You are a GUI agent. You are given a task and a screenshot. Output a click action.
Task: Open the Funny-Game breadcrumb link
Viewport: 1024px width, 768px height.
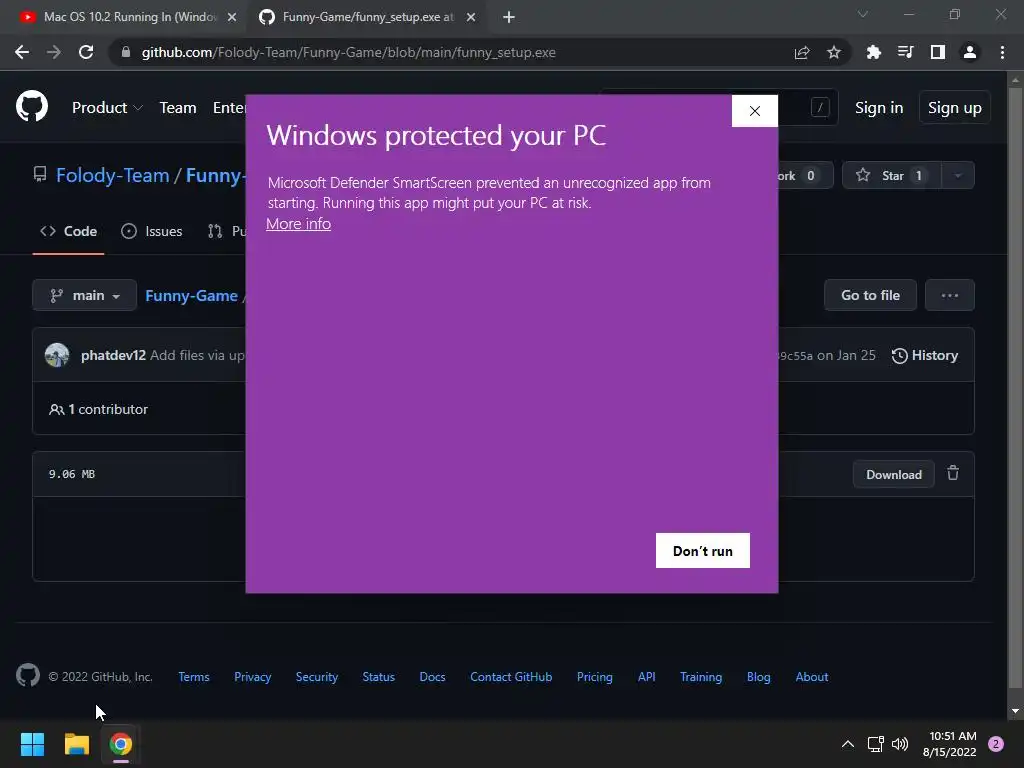(191, 295)
